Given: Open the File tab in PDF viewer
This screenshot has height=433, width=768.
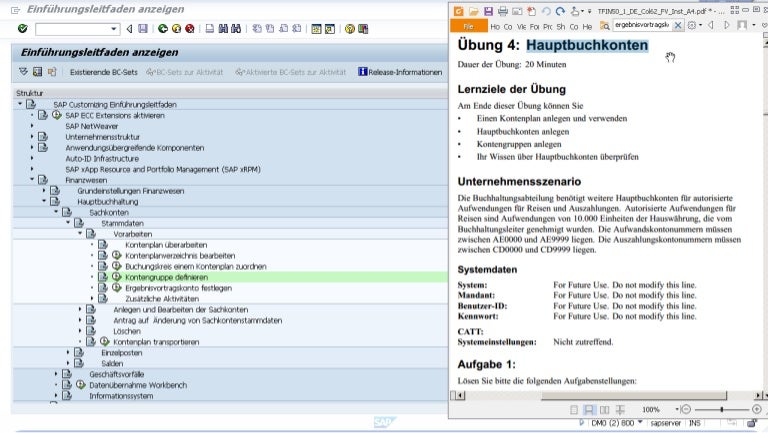Looking at the screenshot, I should [469, 26].
